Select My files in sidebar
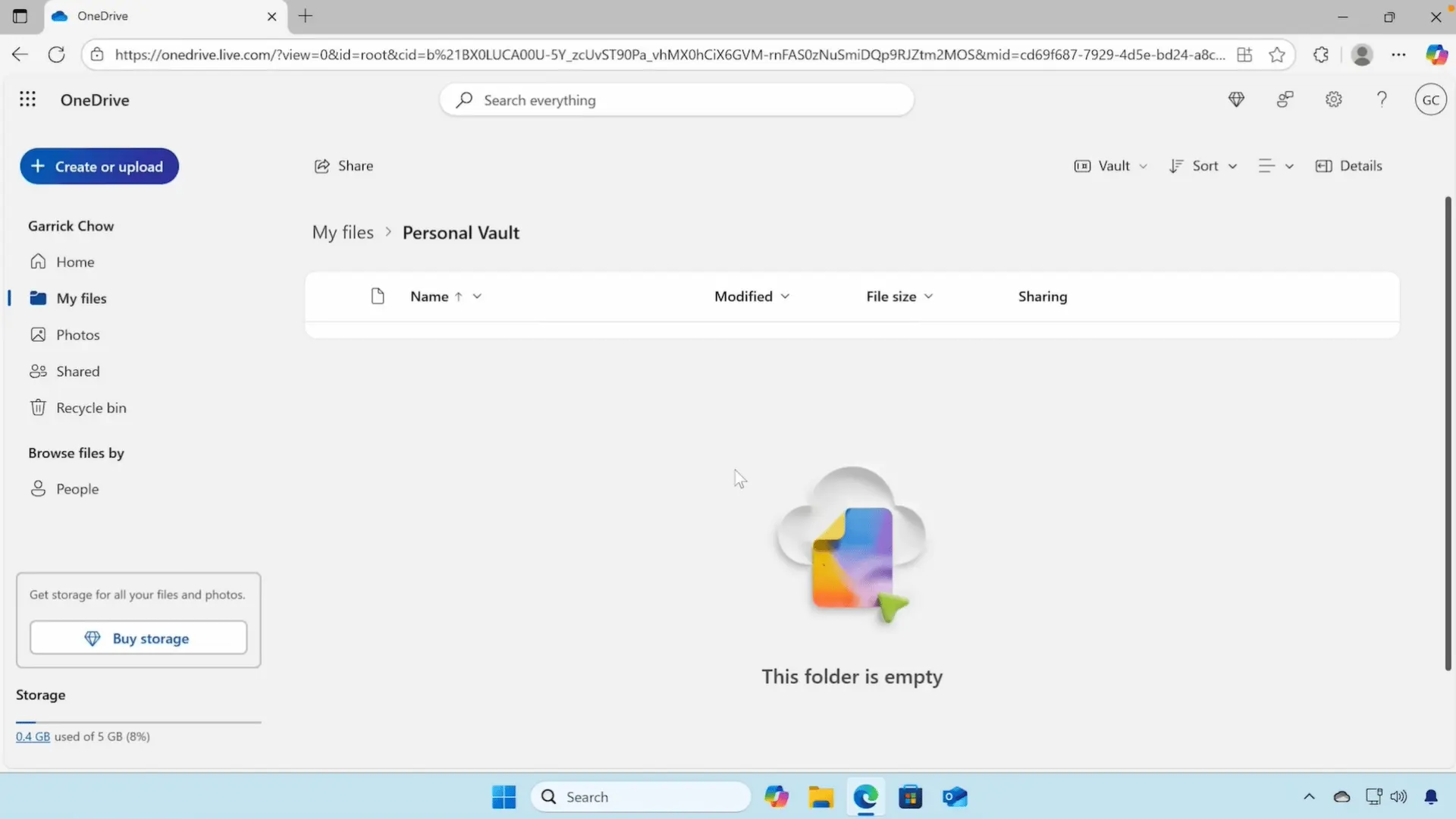Viewport: 1456px width, 819px height. pyautogui.click(x=81, y=298)
